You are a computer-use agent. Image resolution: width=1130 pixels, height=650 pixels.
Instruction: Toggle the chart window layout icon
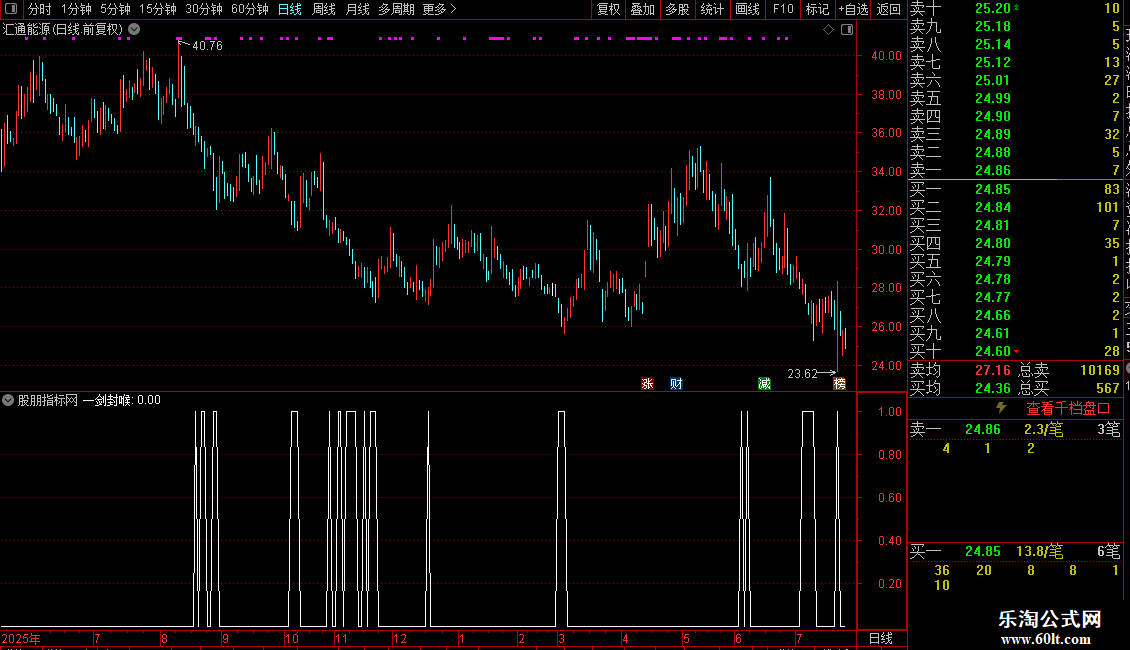[847, 30]
